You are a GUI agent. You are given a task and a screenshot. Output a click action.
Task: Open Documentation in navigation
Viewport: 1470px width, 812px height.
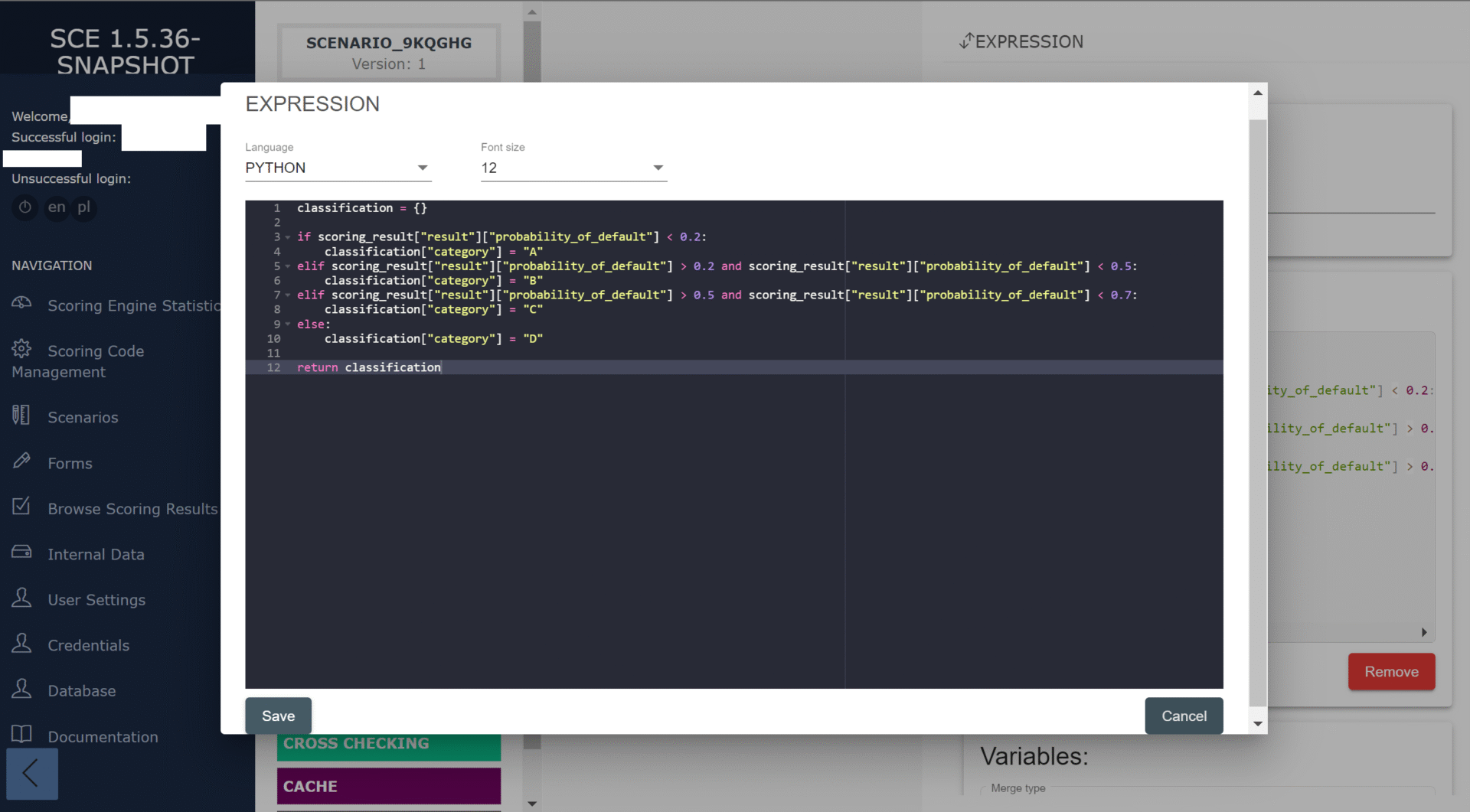pos(103,737)
